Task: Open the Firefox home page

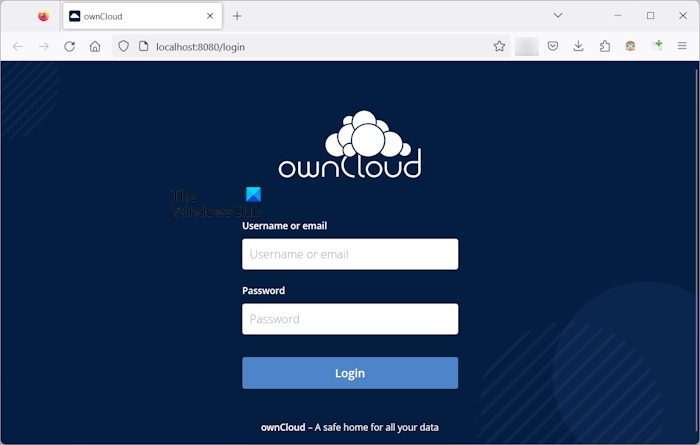Action: (x=95, y=46)
